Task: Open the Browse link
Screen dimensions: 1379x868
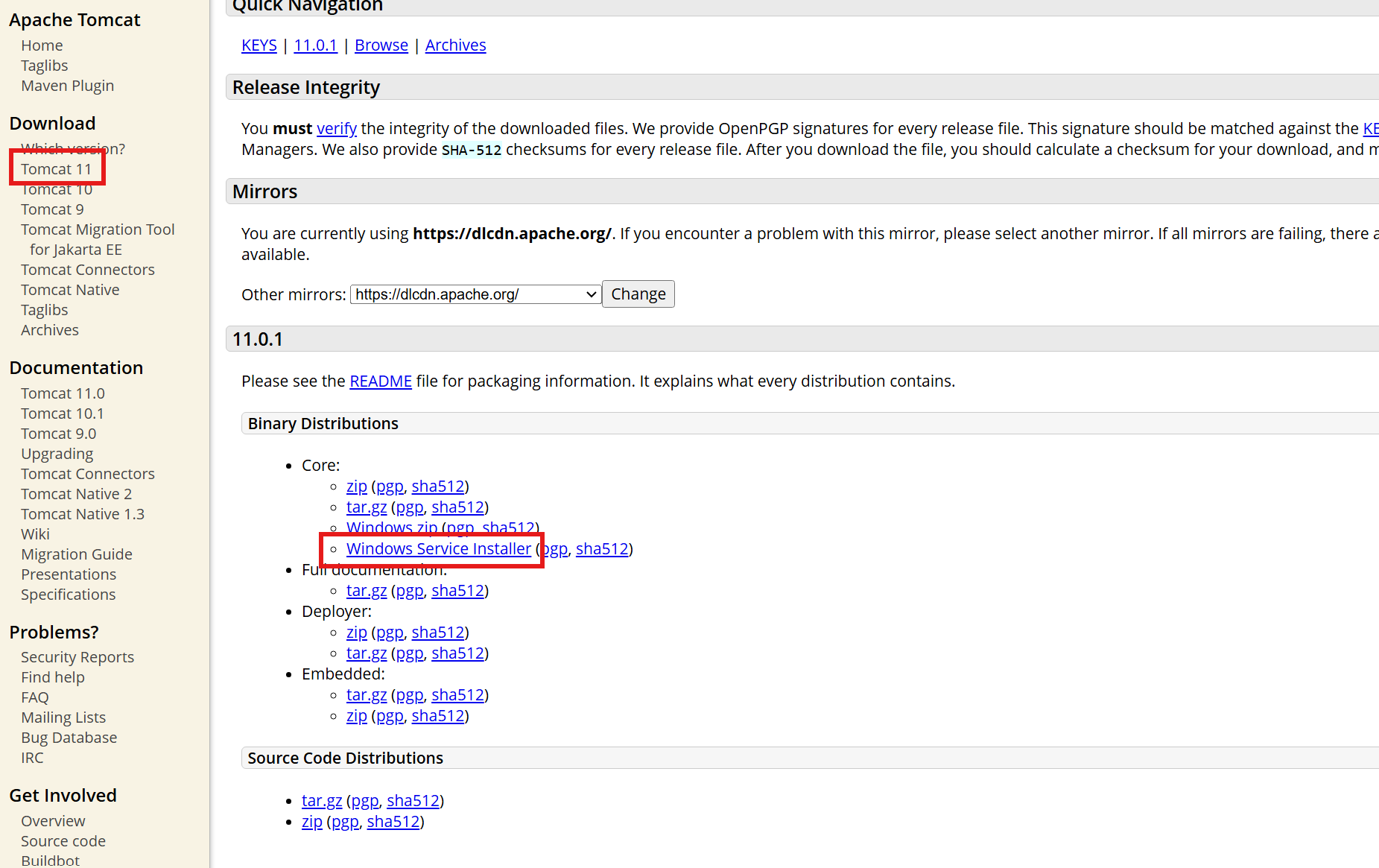Action: click(x=381, y=45)
